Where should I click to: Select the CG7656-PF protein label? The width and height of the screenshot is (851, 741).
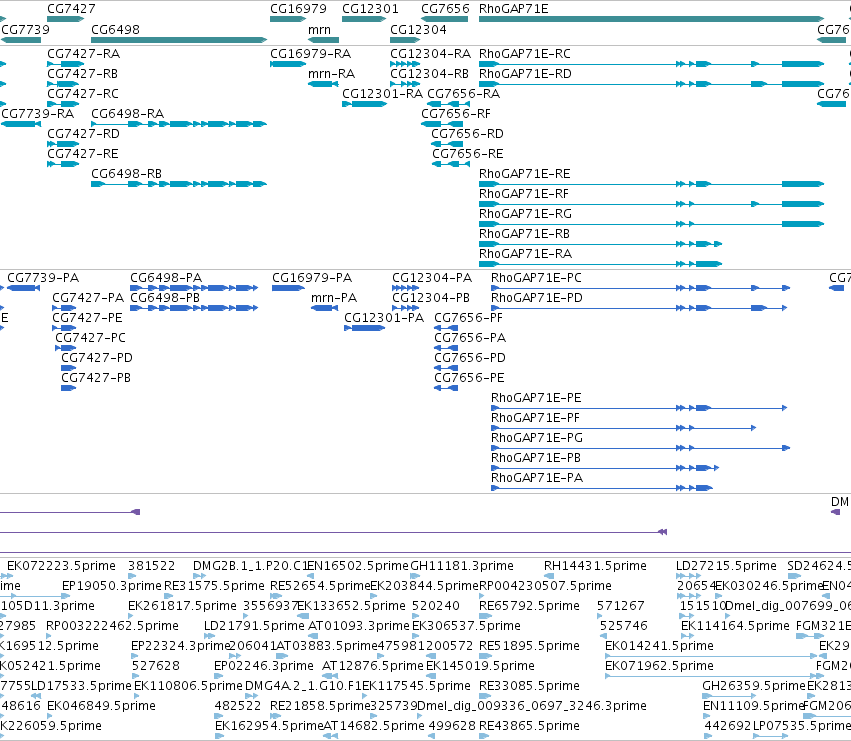click(x=468, y=318)
